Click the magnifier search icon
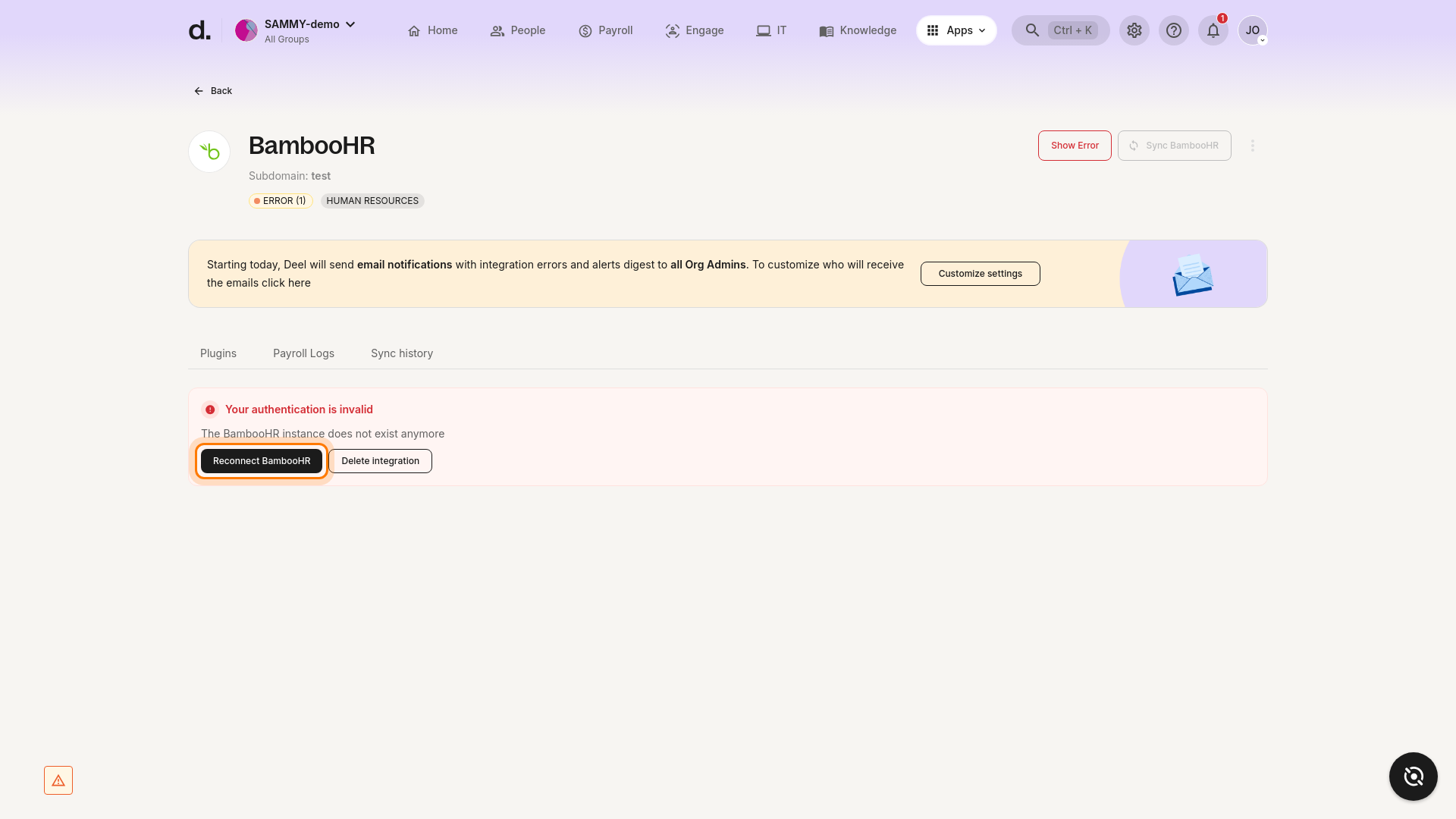1456x819 pixels. (x=1032, y=30)
